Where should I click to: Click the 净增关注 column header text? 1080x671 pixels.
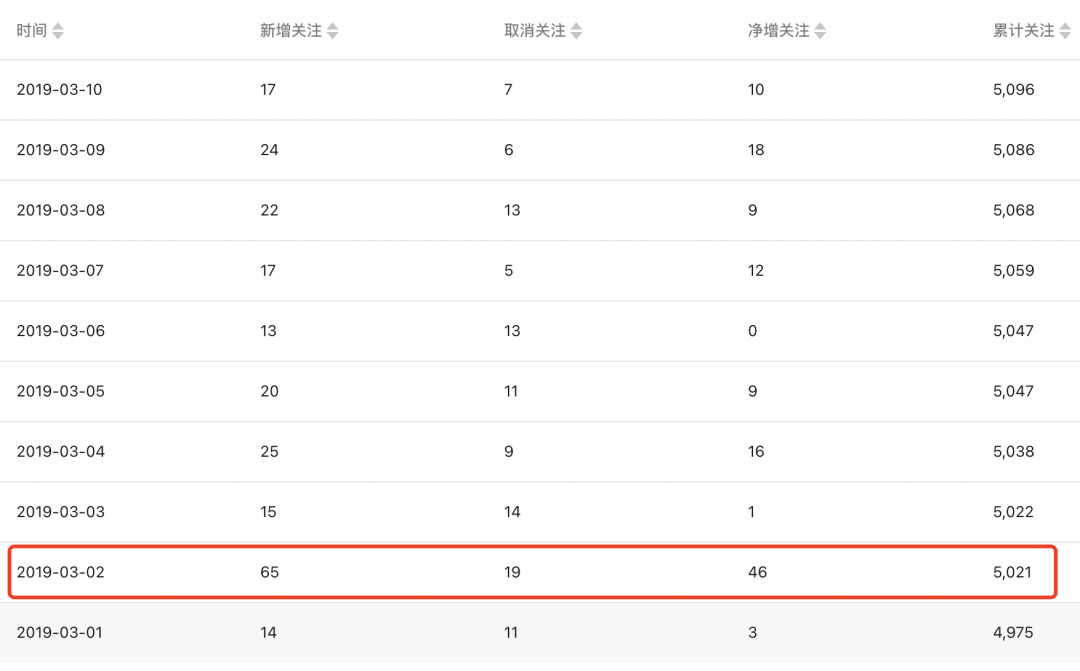pyautogui.click(x=779, y=31)
